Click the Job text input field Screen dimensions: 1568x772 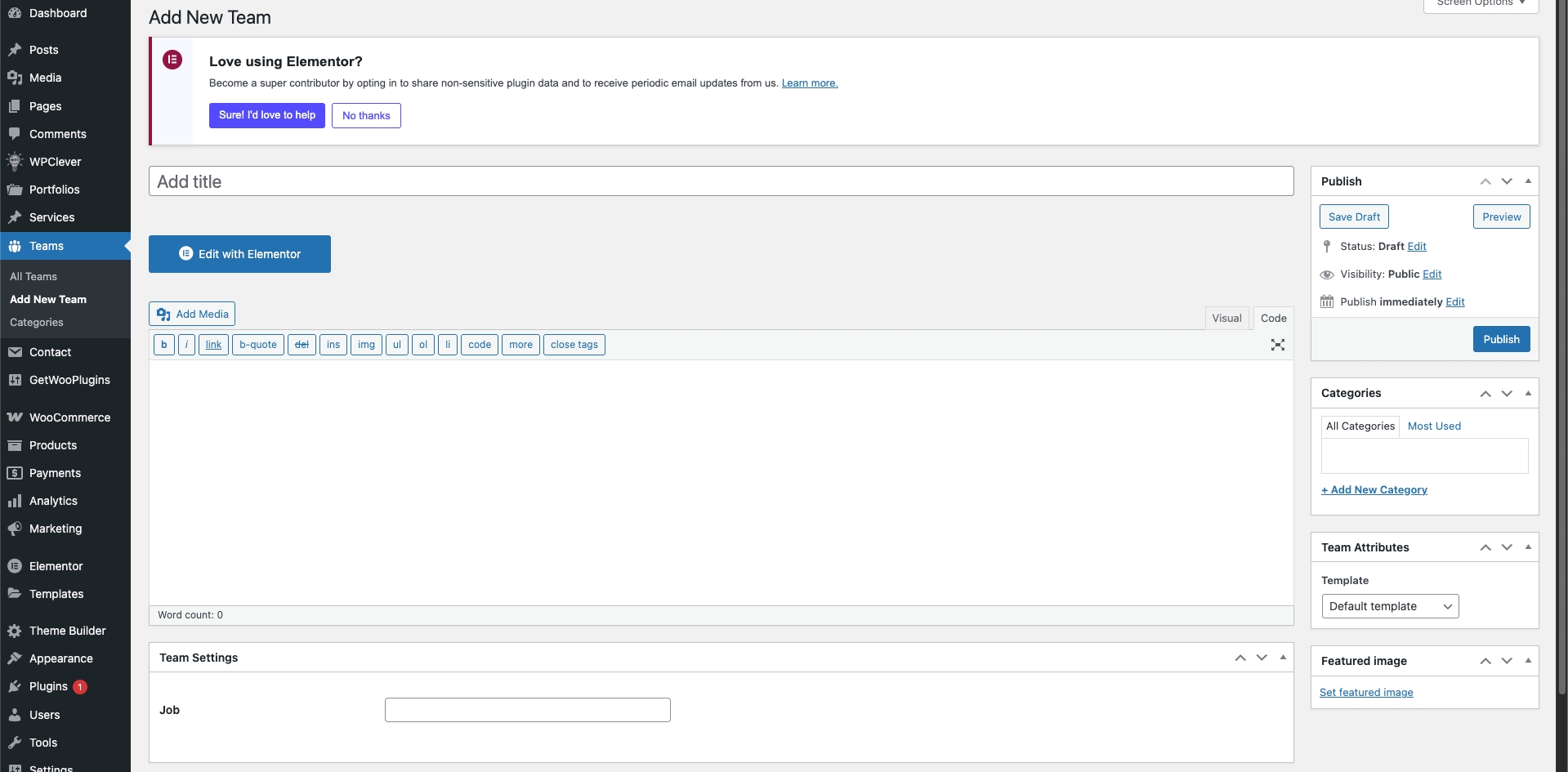point(528,710)
